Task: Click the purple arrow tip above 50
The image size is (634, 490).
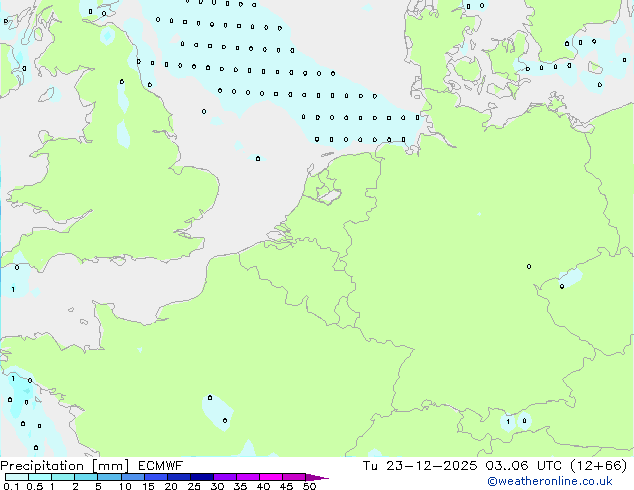Action: click(317, 477)
